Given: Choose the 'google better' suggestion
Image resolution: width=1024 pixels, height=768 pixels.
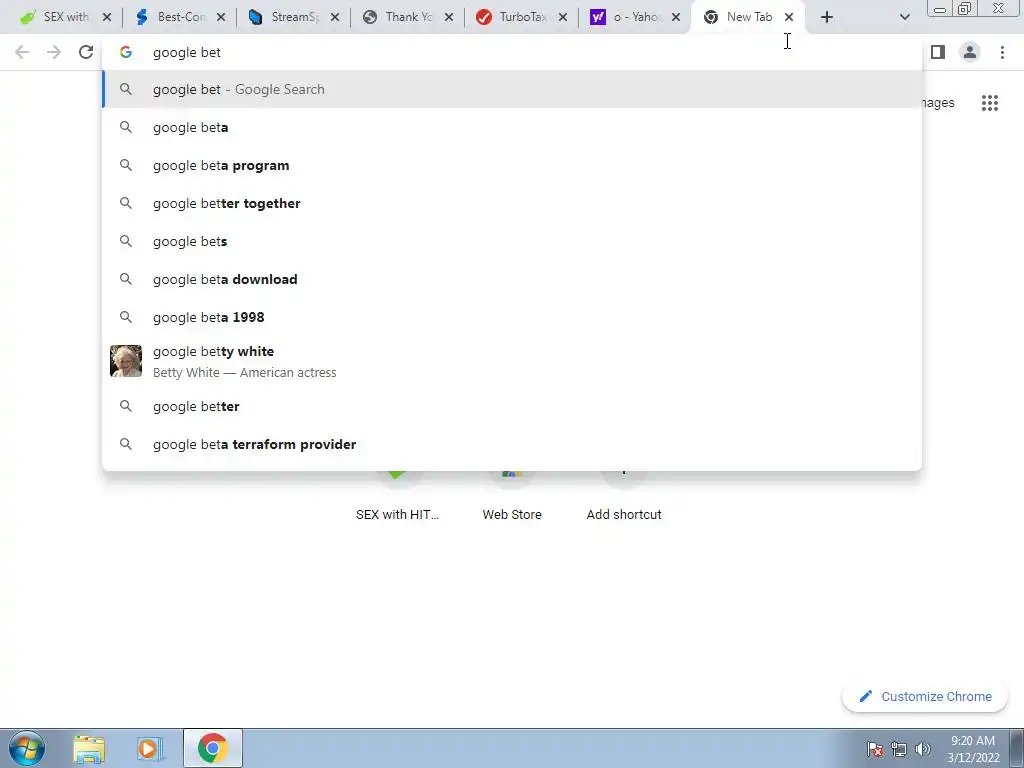Looking at the screenshot, I should [x=511, y=406].
